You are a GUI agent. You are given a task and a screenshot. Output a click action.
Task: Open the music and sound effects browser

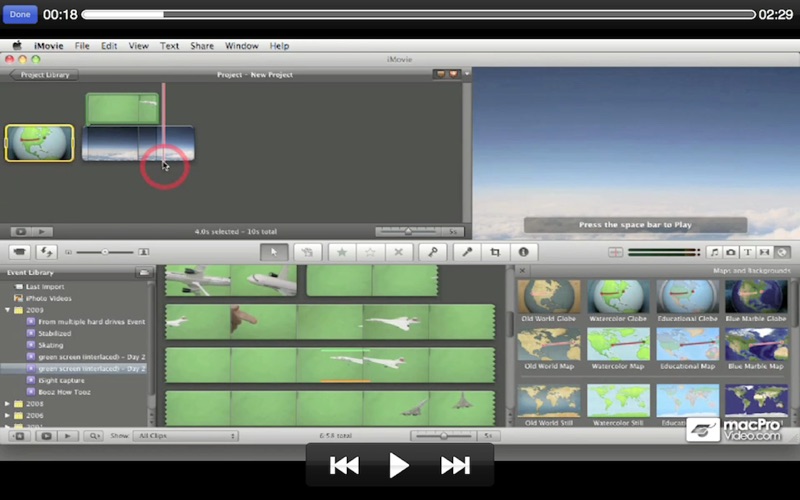[714, 252]
